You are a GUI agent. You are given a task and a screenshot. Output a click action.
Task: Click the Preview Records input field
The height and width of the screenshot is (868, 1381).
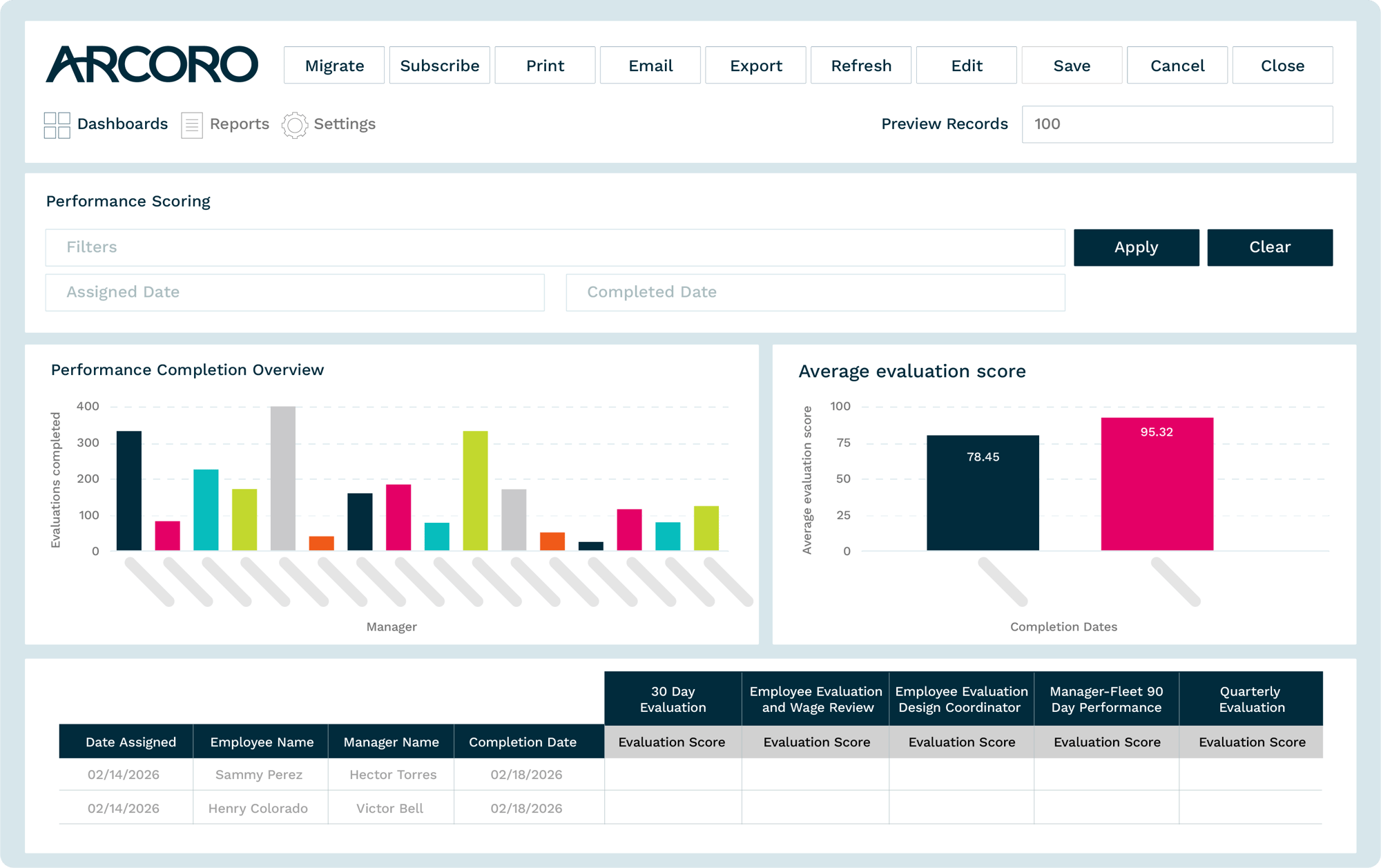1177,124
